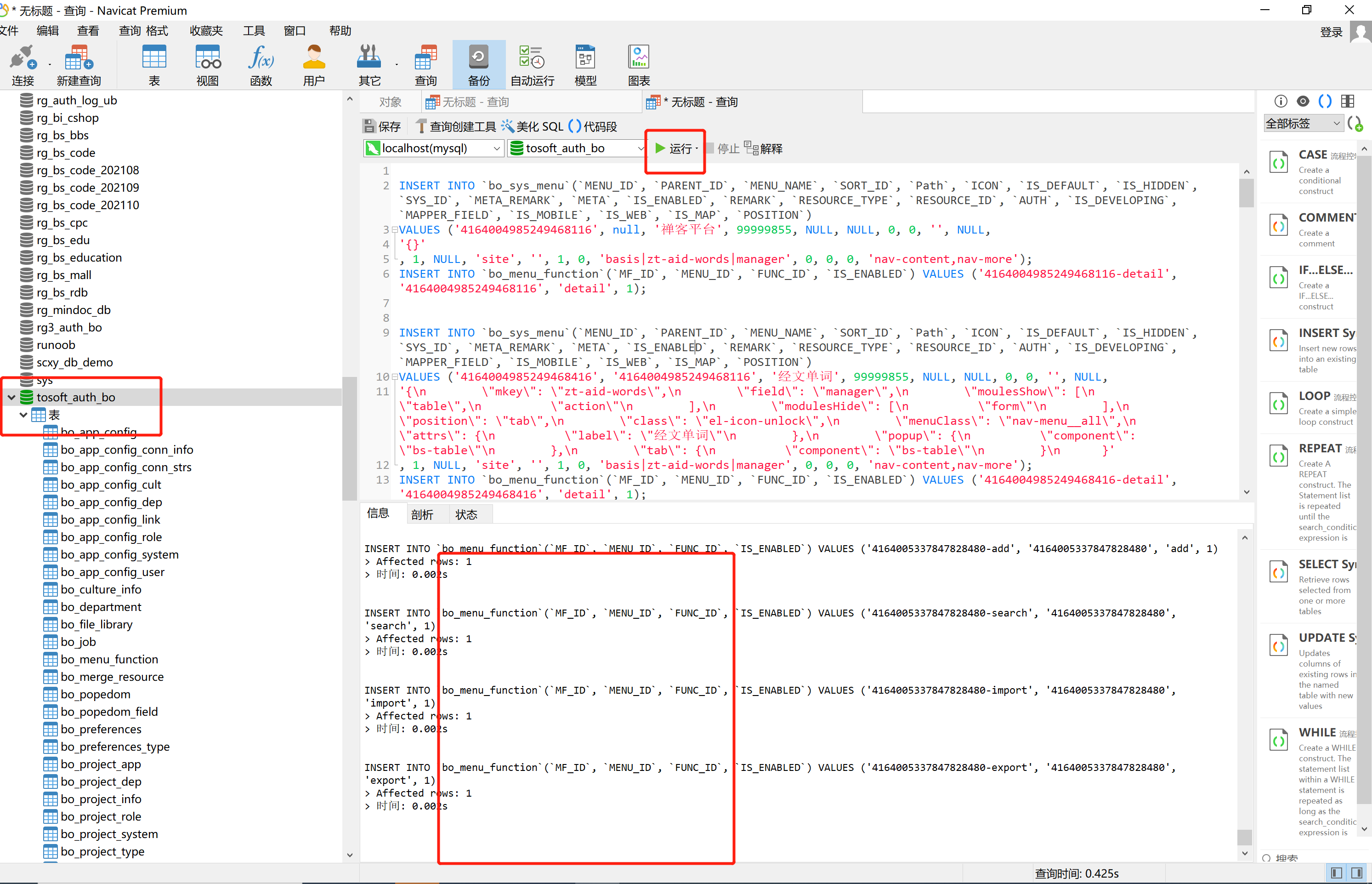The height and width of the screenshot is (884, 1372).
Task: Click the 代码段 snippet button
Action: coord(593,126)
